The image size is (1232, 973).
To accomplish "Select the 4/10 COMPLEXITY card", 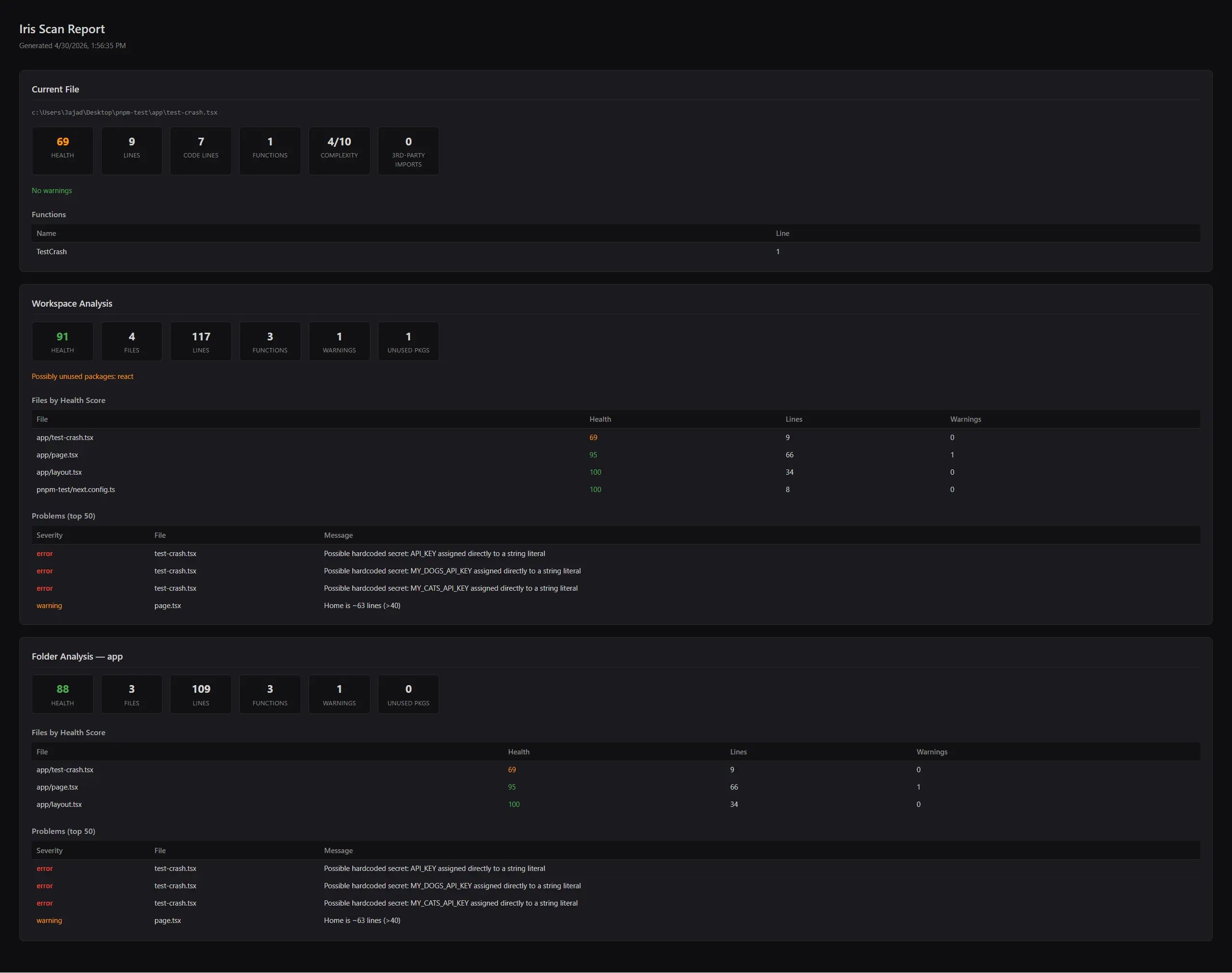I will [x=339, y=151].
